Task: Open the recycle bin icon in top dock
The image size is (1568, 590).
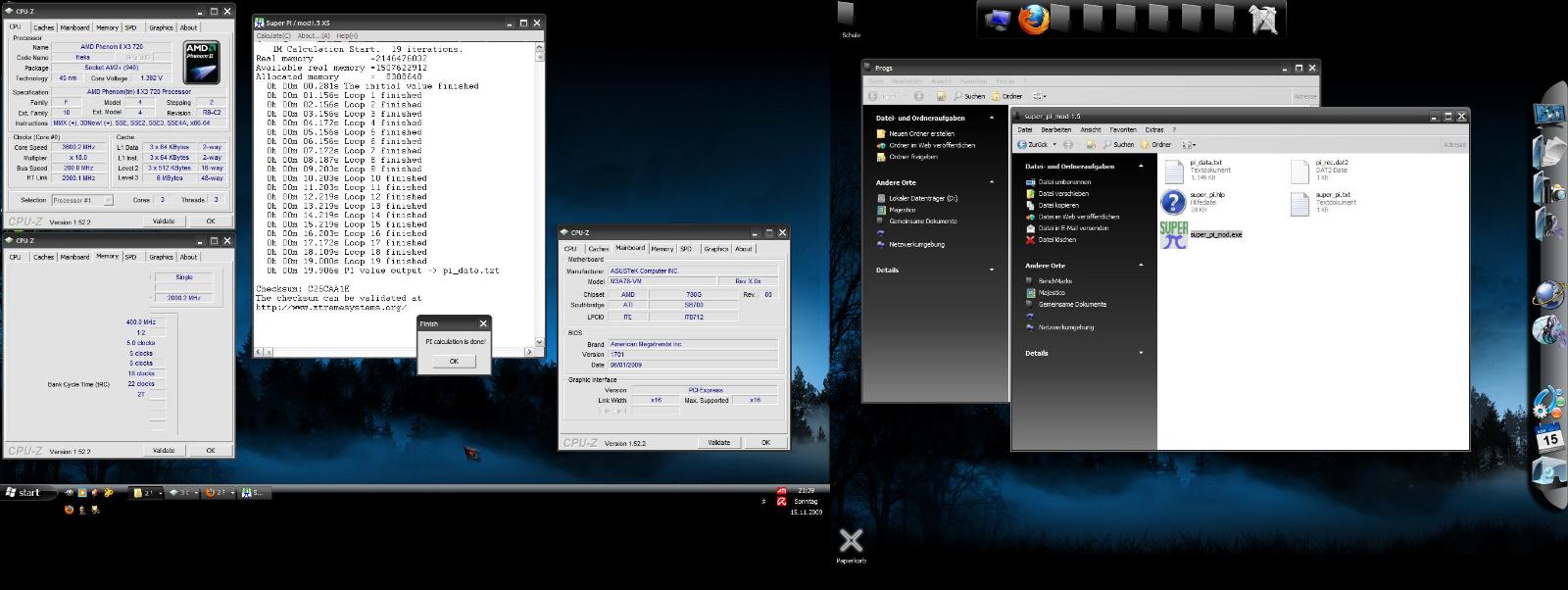Action: (x=1264, y=20)
